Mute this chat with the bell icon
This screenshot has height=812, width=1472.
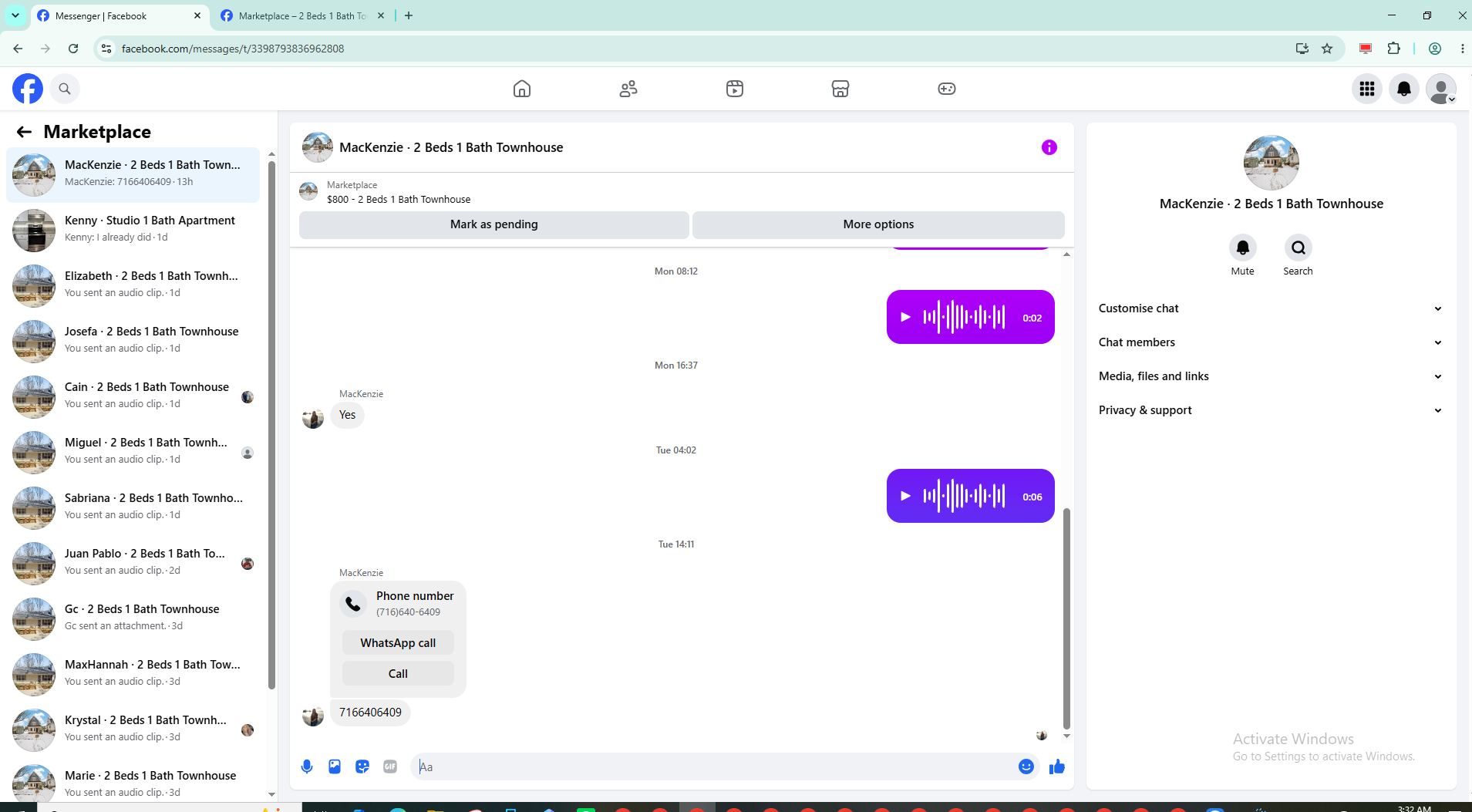click(1243, 248)
